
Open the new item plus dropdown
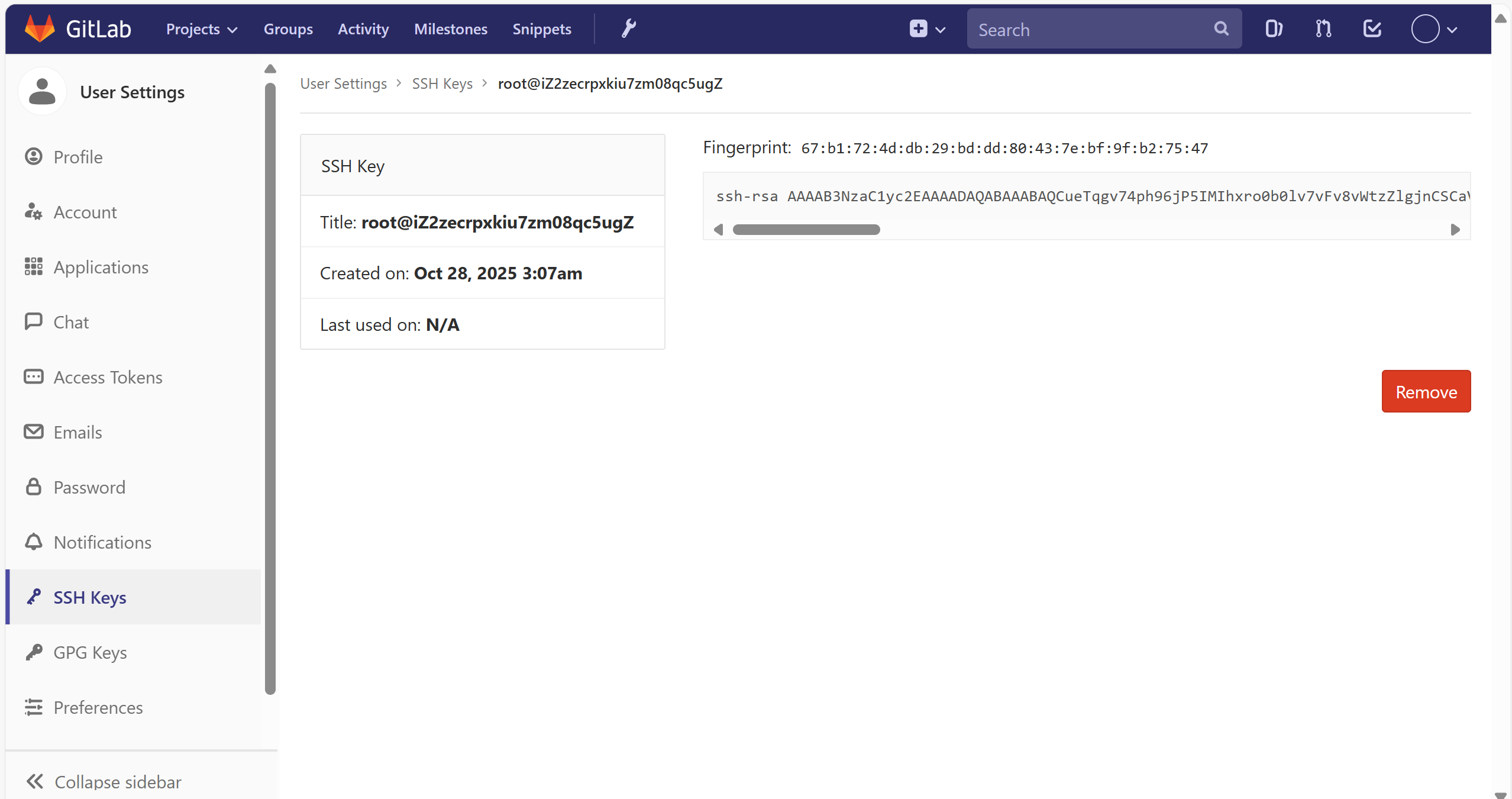click(x=927, y=29)
